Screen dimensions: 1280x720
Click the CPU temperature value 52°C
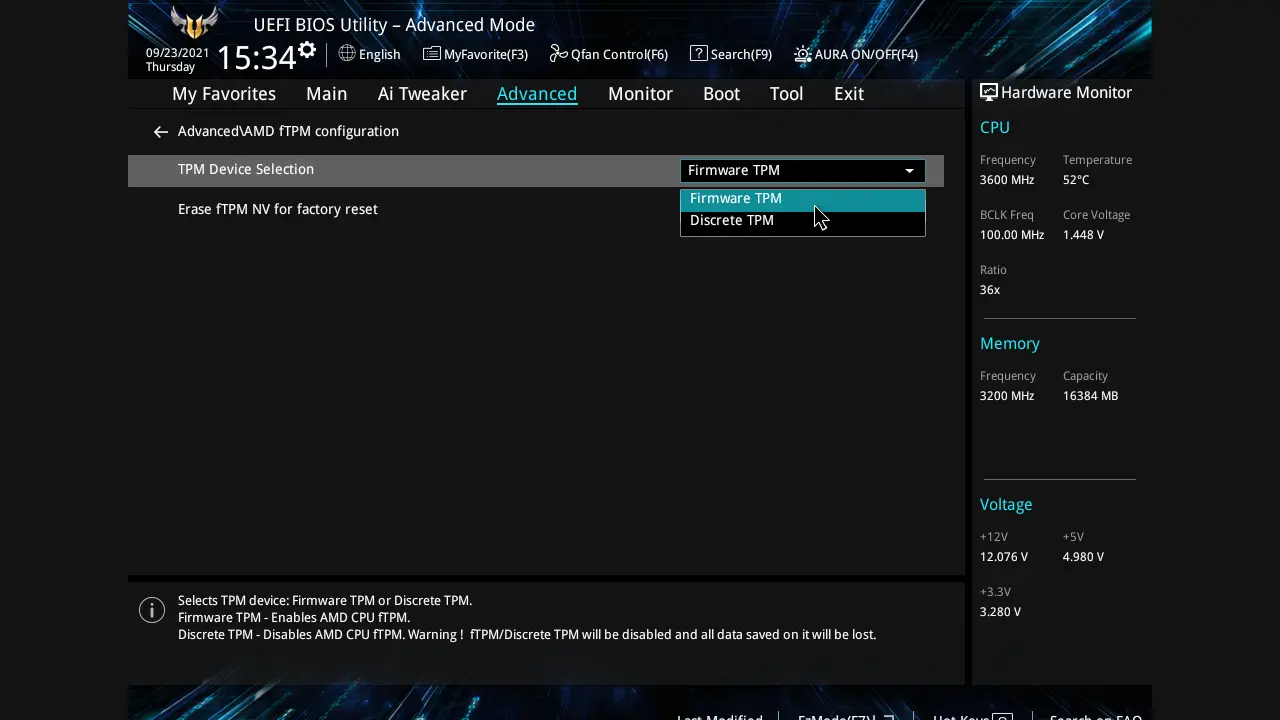[x=1076, y=180]
